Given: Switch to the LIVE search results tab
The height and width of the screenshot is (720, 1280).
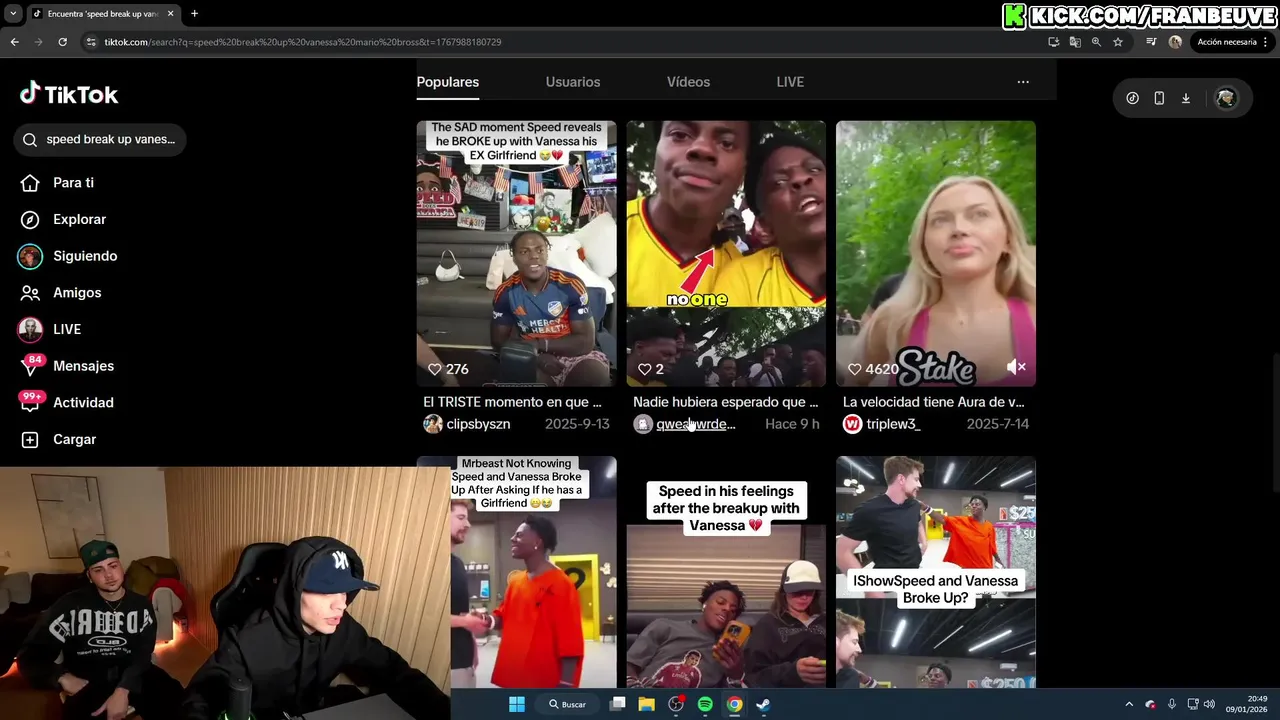Looking at the screenshot, I should tap(790, 82).
